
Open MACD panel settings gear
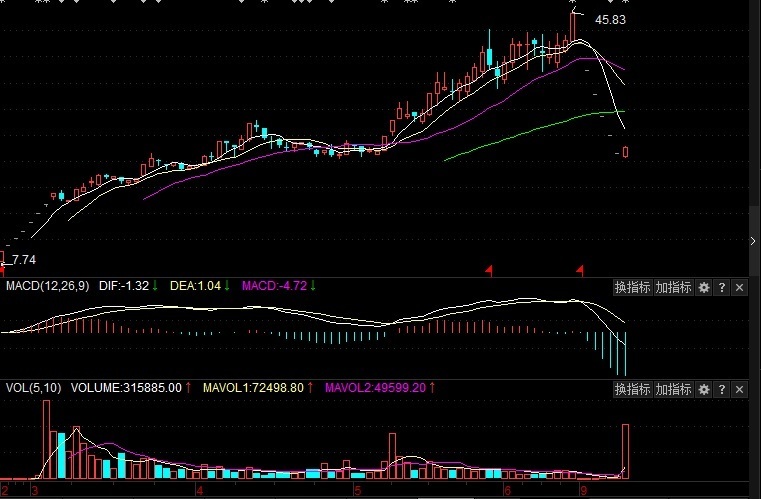pyautogui.click(x=704, y=287)
